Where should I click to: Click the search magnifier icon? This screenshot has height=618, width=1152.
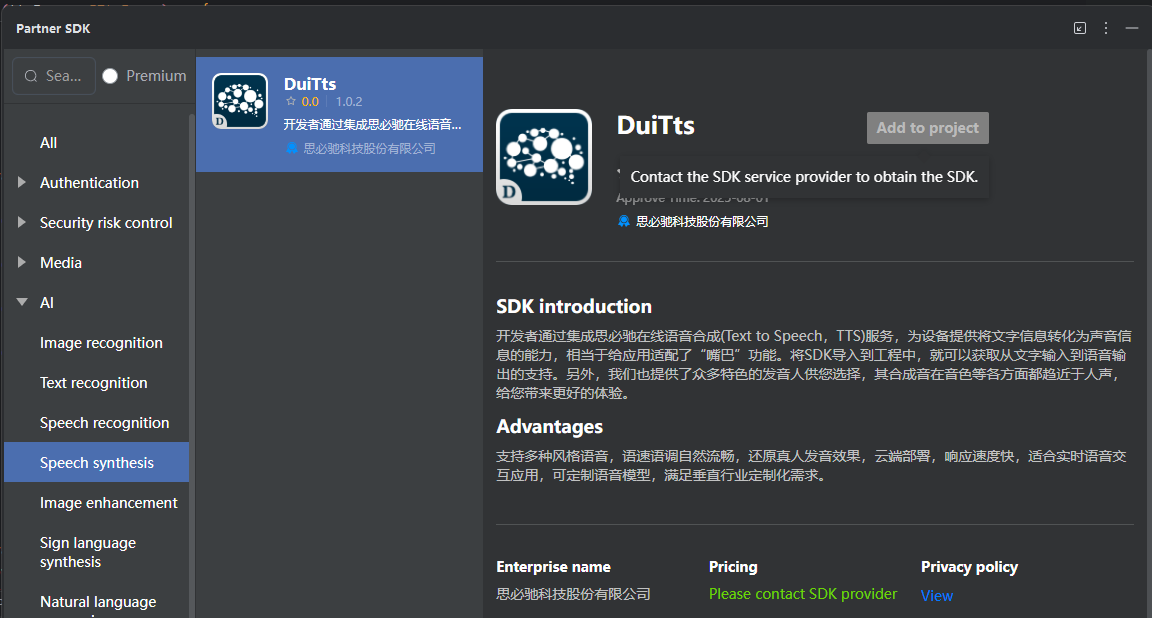point(31,76)
